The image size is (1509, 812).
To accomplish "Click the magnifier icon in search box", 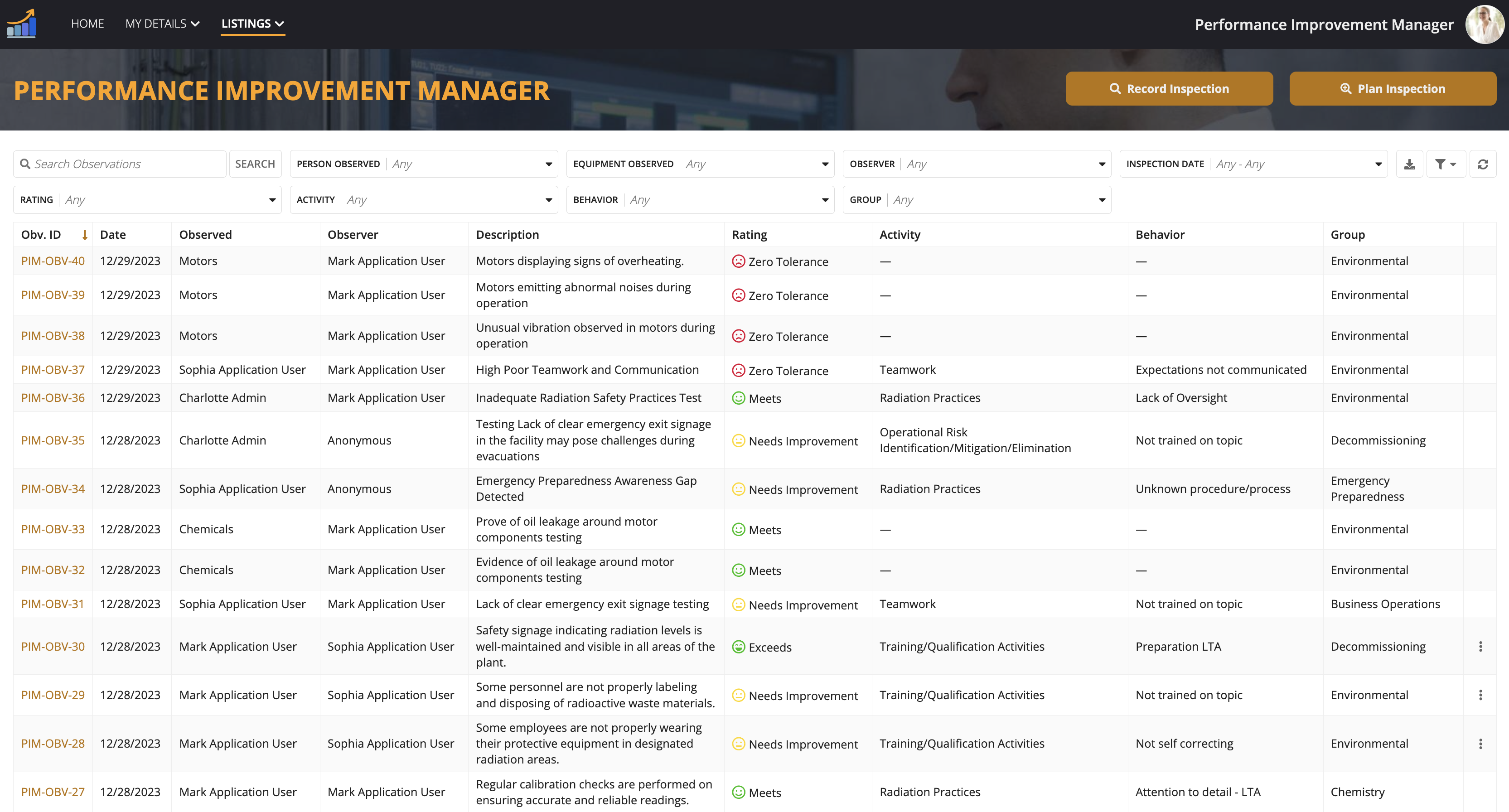I will [25, 164].
